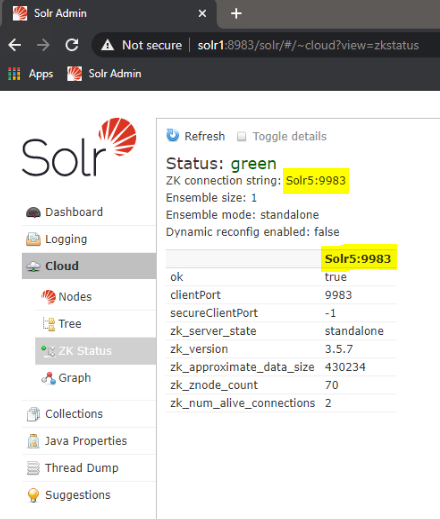This screenshot has height=519, width=440.
Task: Open the Suggestions page
Action: 89,495
